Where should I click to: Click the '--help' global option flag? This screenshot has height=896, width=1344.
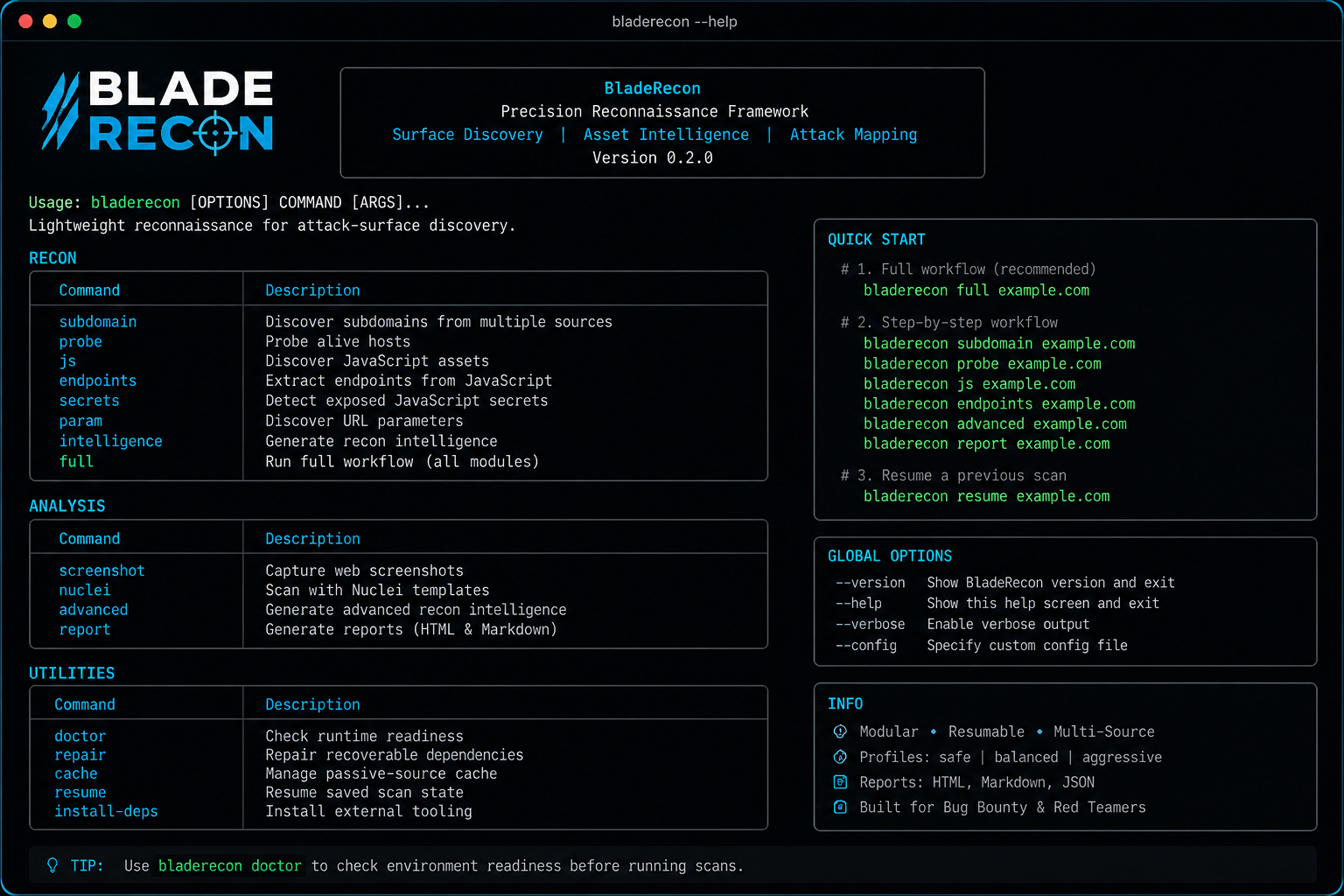tap(858, 604)
